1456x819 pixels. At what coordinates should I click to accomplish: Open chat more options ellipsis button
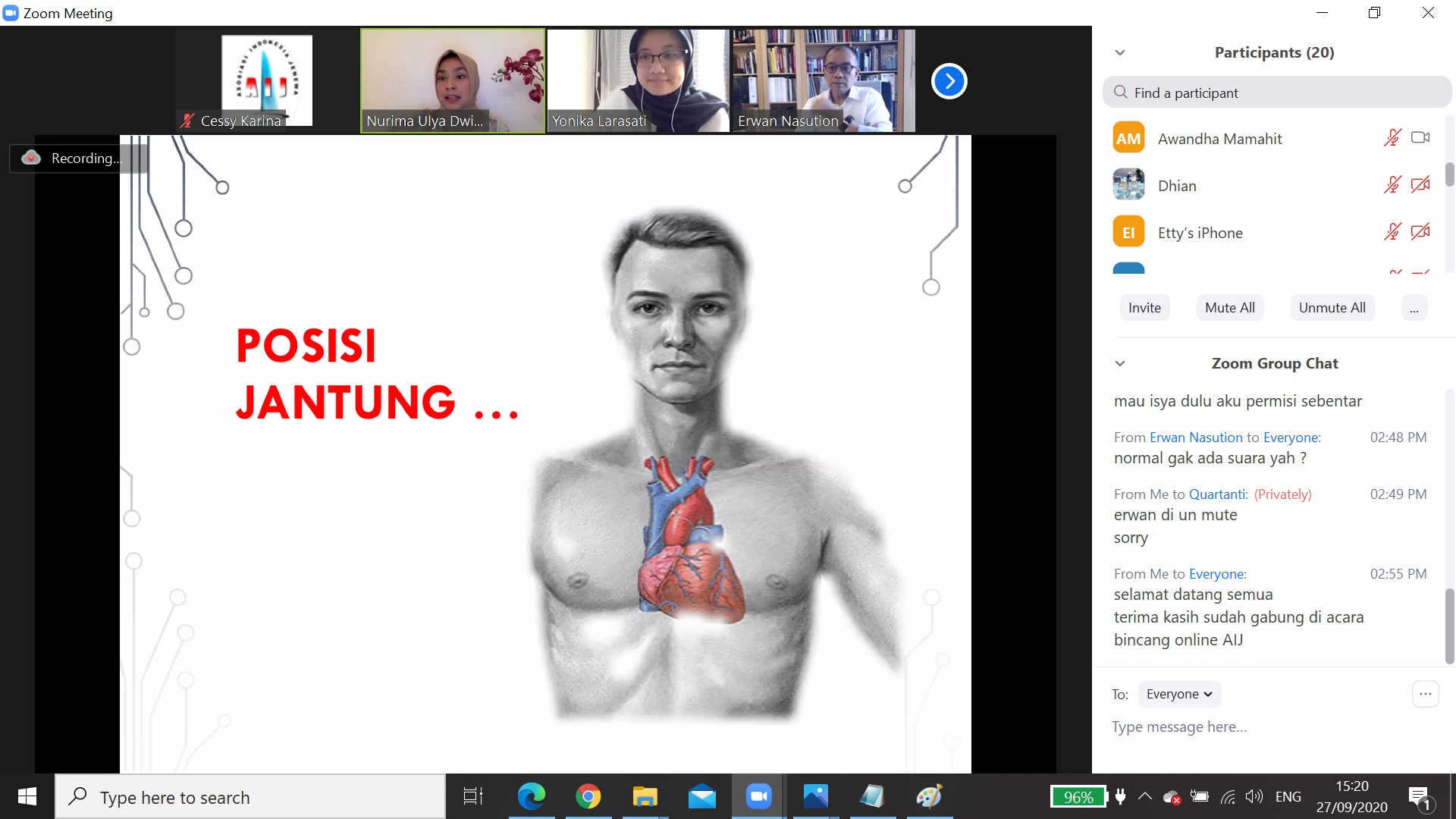(x=1425, y=694)
